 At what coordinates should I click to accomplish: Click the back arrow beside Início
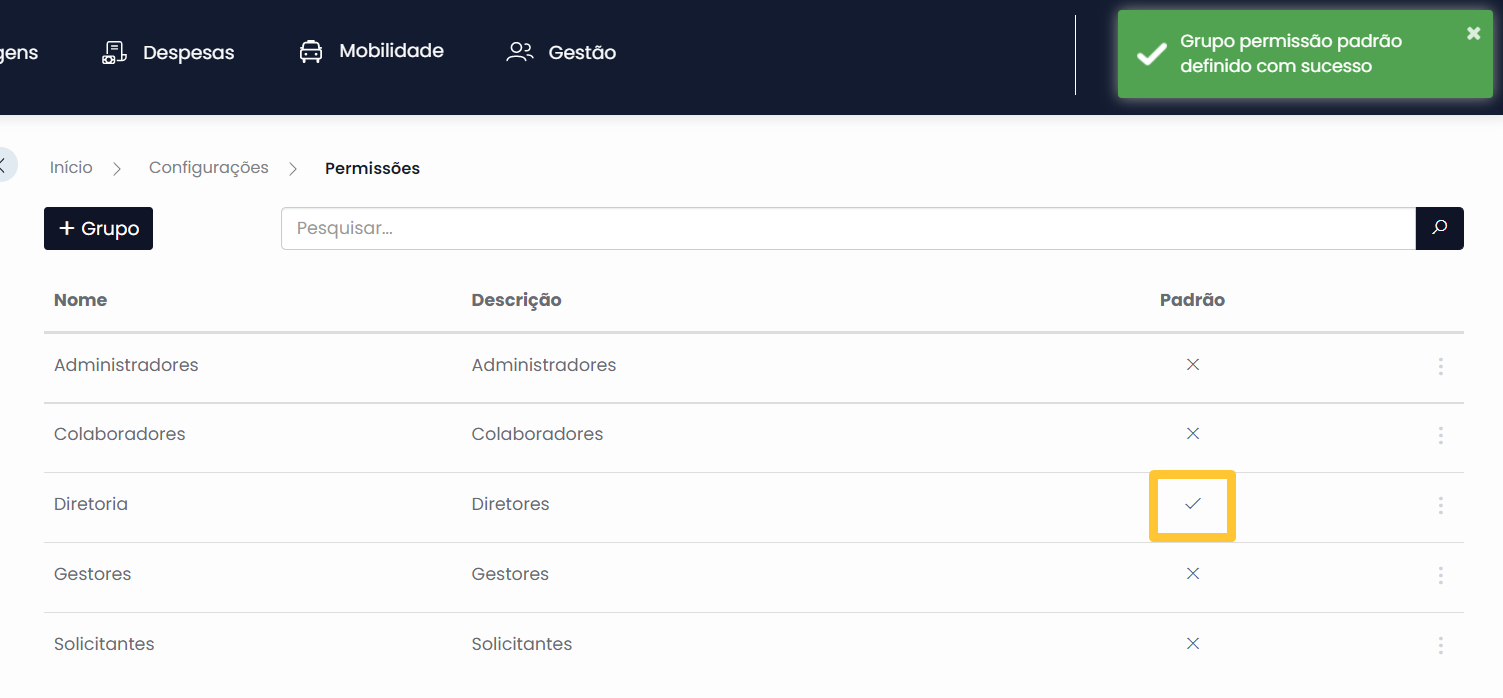tap(3, 165)
